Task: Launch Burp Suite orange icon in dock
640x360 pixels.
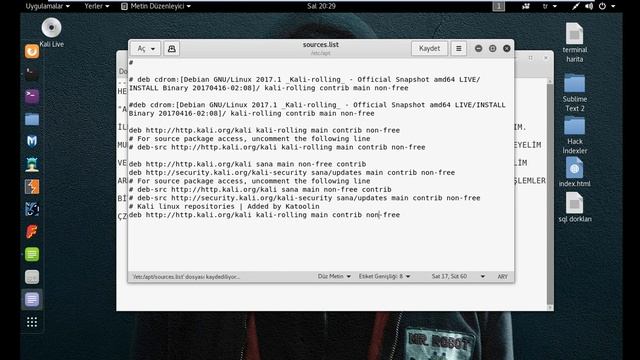Action: (x=32, y=187)
